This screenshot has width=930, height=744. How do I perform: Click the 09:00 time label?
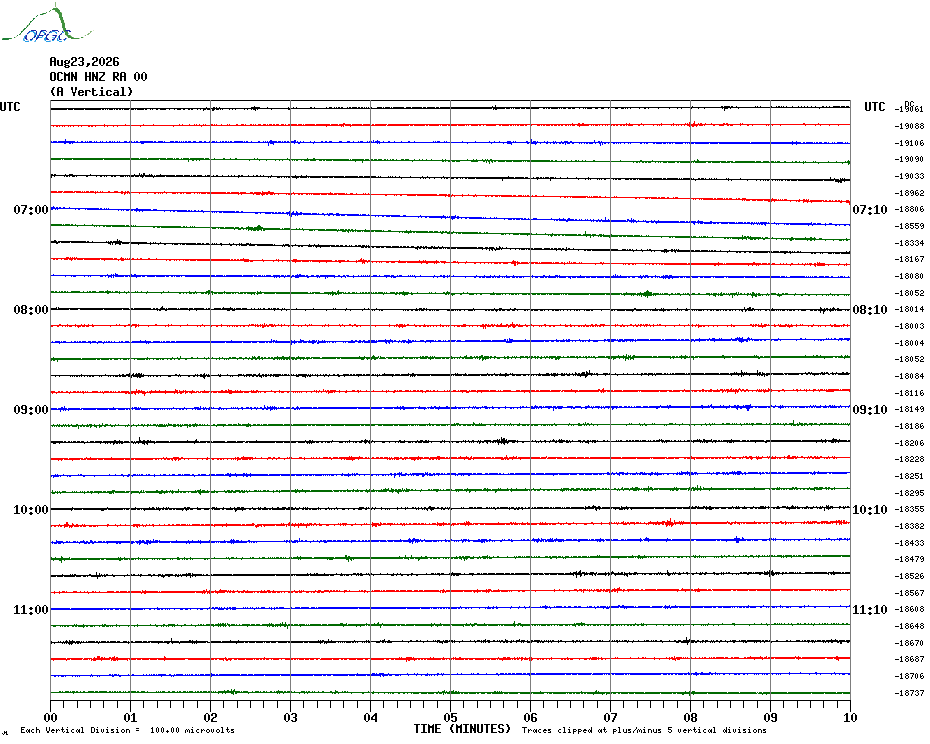(31, 409)
